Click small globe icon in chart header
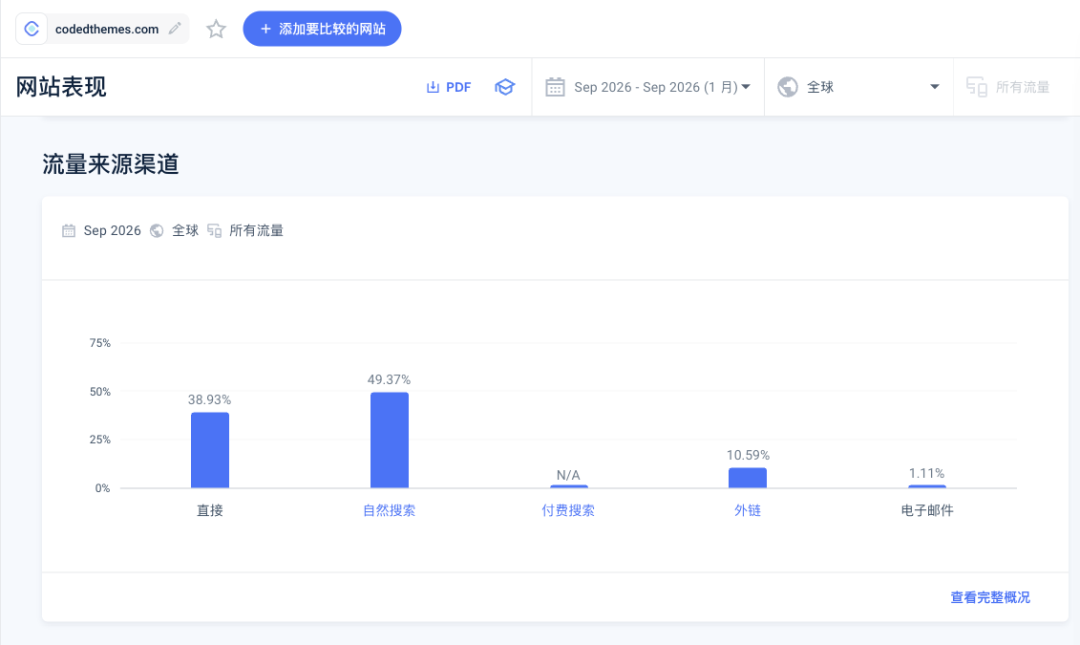Screen dimensions: 1080x645 156,231
